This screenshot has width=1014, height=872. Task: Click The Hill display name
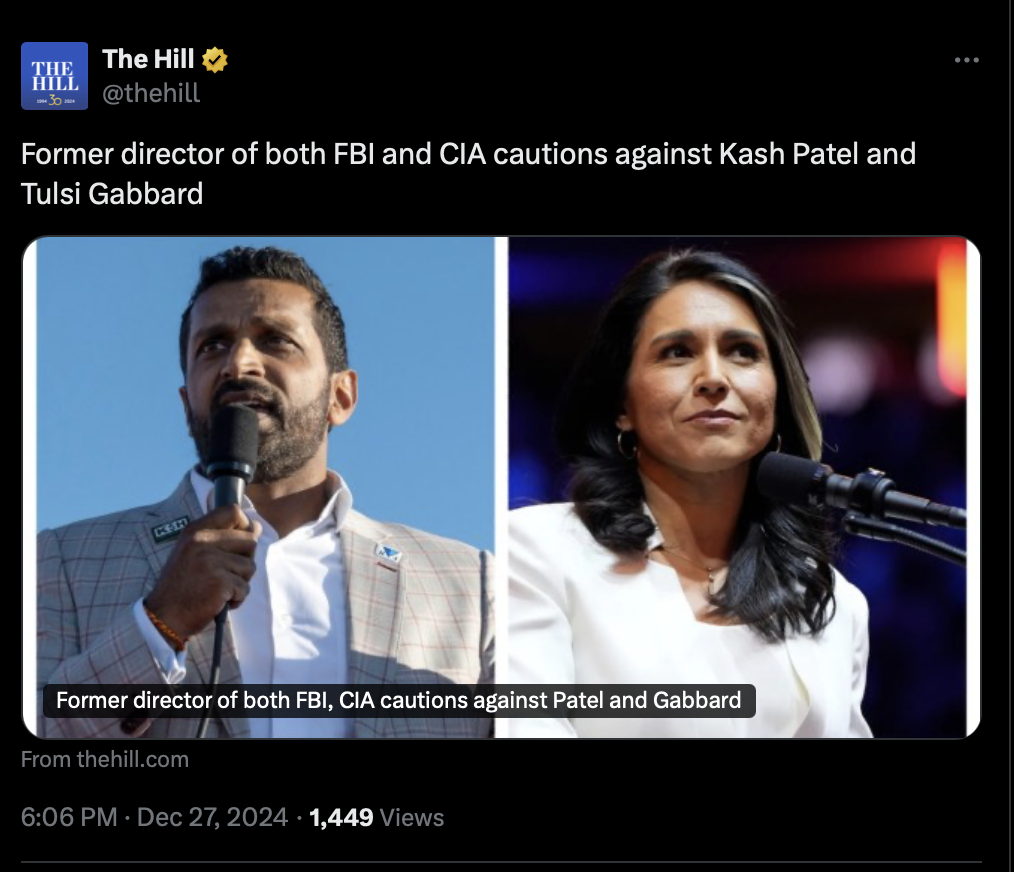tap(148, 60)
